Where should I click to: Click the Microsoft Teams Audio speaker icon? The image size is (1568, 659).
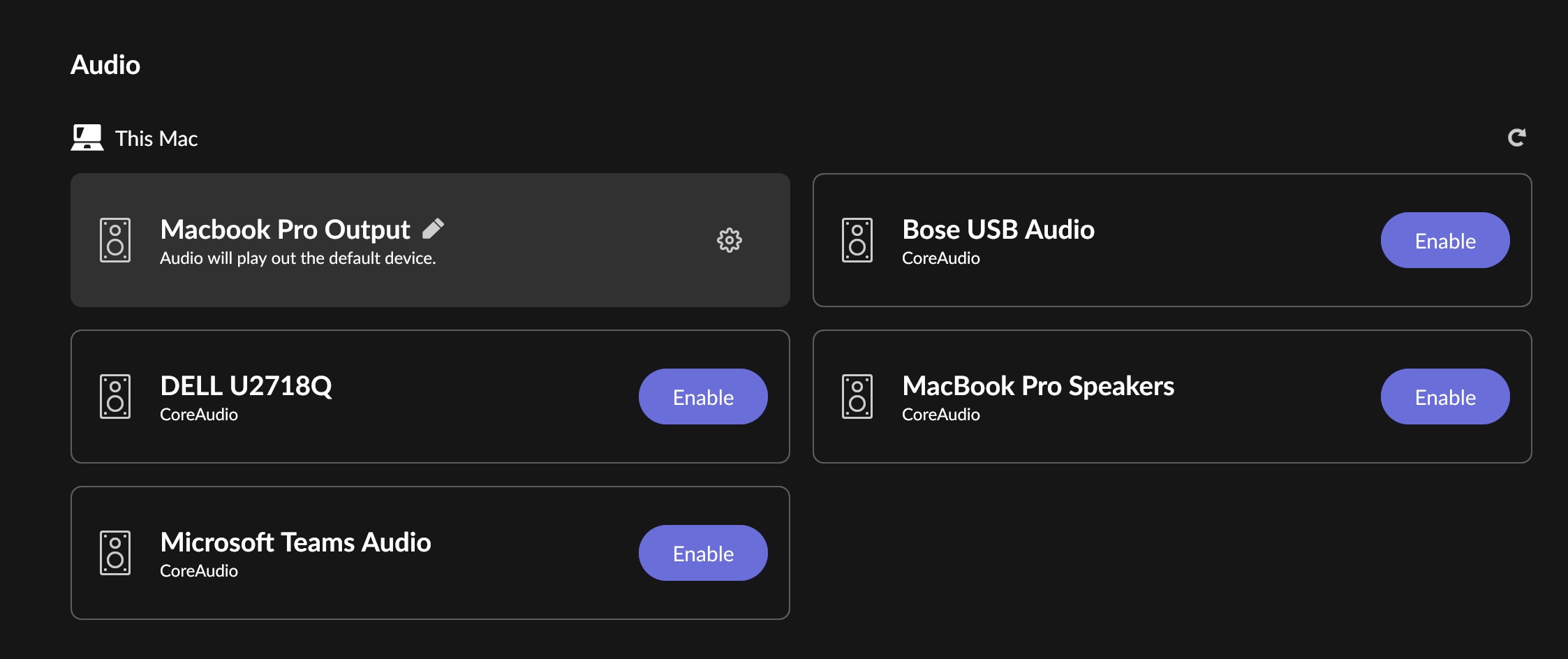[x=115, y=553]
